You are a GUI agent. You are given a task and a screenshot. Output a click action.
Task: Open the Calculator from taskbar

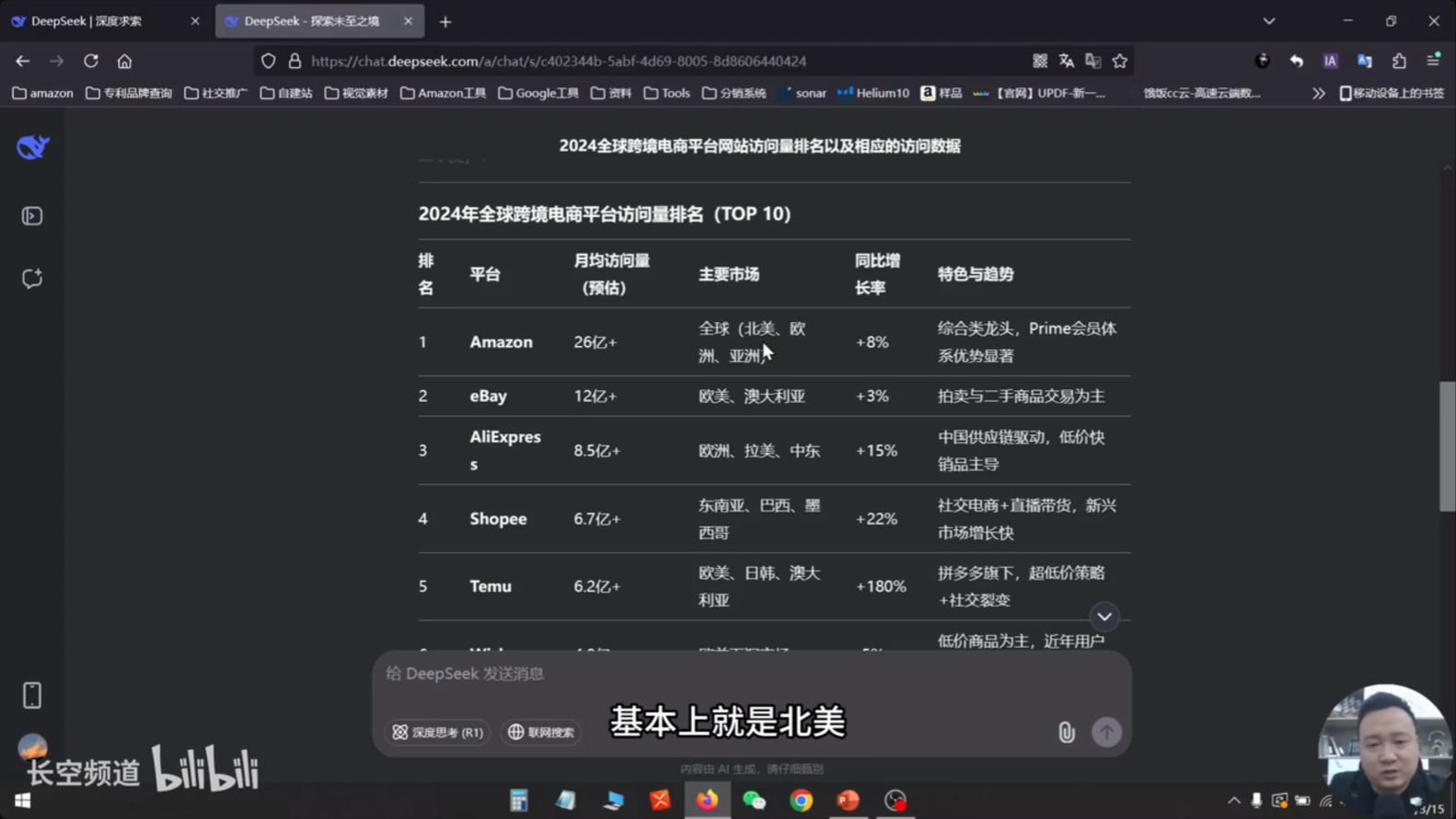[519, 801]
